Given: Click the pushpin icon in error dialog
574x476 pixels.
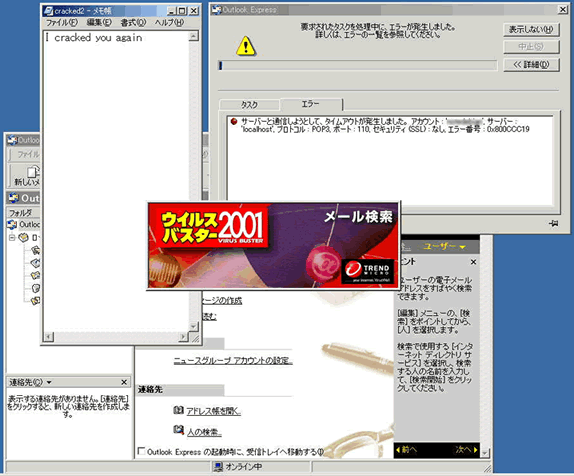Looking at the screenshot, I should (554, 223).
